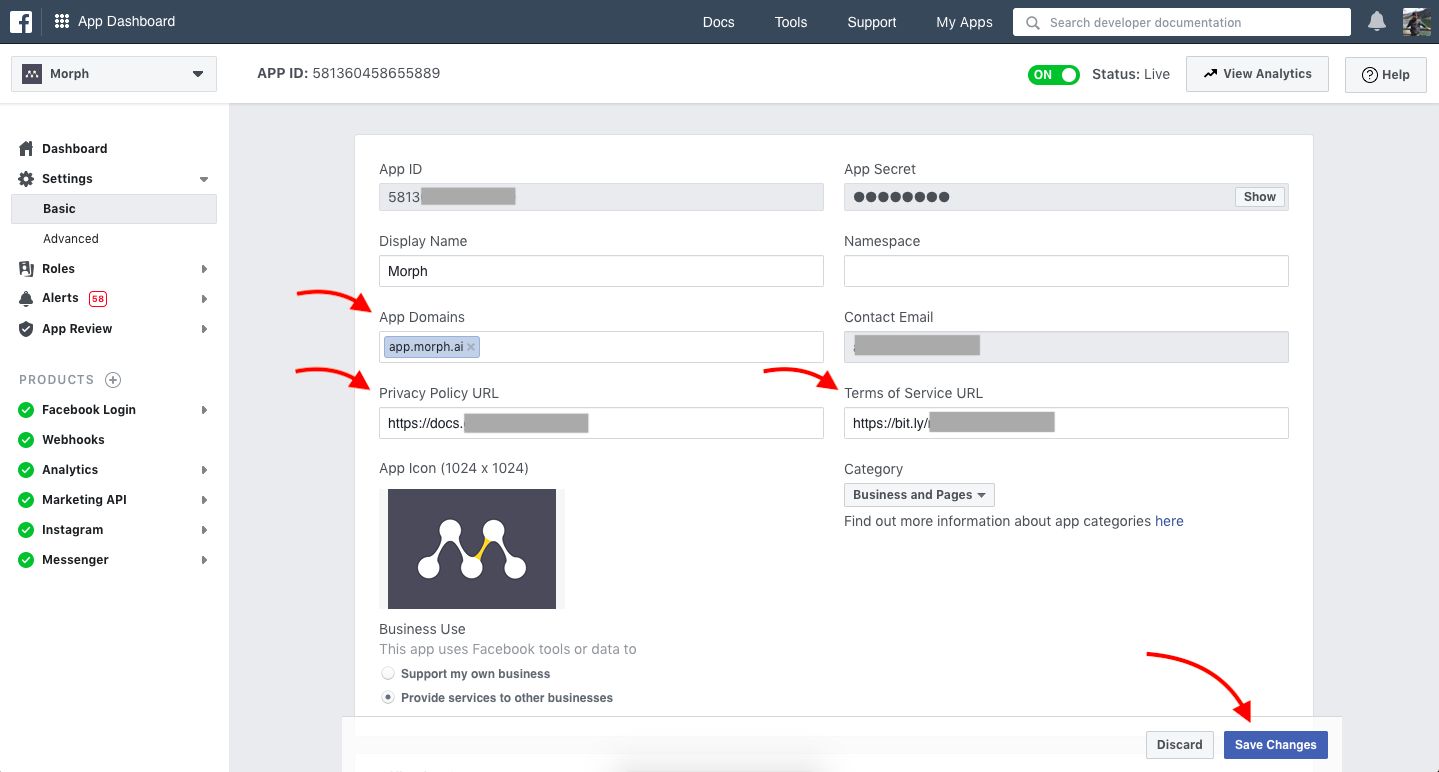The height and width of the screenshot is (772, 1439).
Task: Open View Analytics
Action: pyautogui.click(x=1257, y=74)
